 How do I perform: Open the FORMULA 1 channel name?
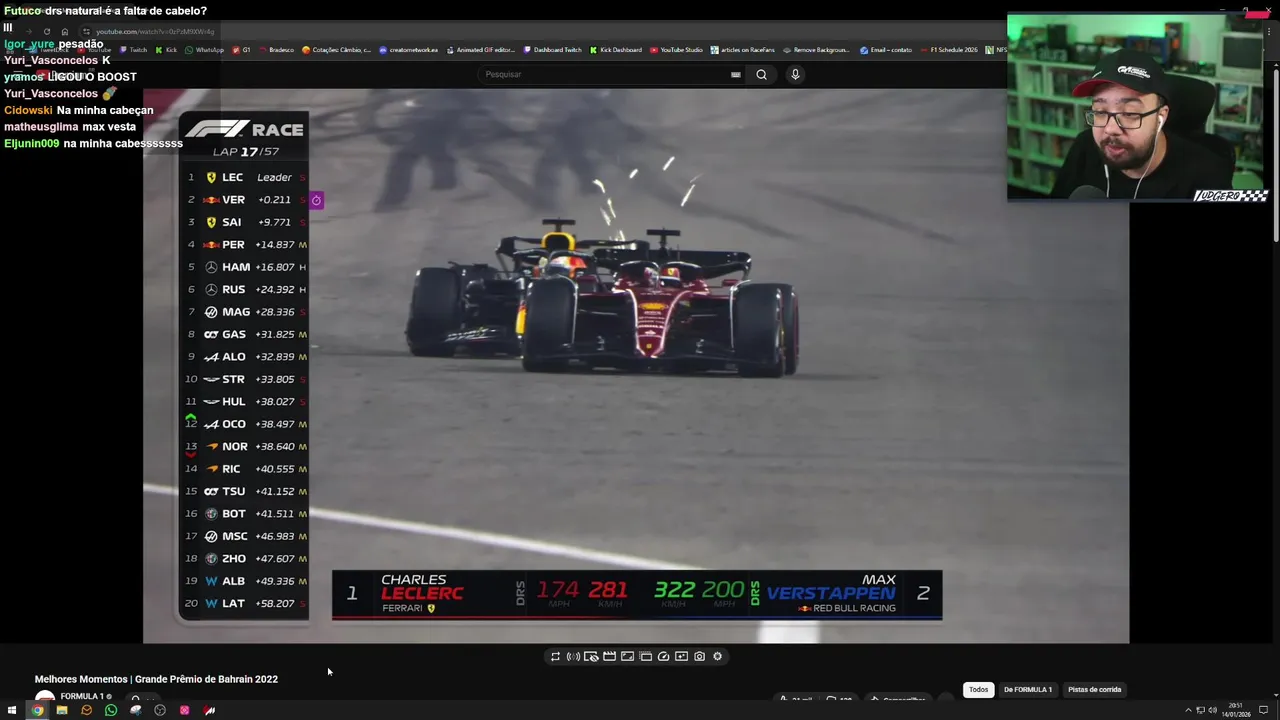point(82,696)
